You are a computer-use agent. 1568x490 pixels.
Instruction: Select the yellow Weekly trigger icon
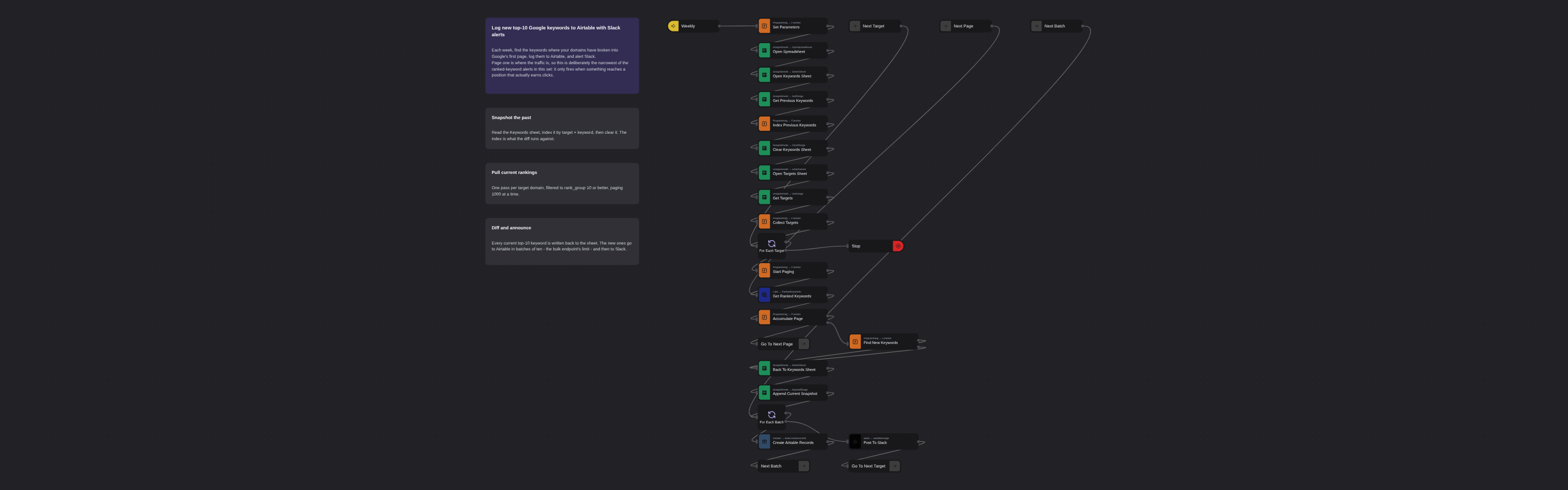coord(673,26)
